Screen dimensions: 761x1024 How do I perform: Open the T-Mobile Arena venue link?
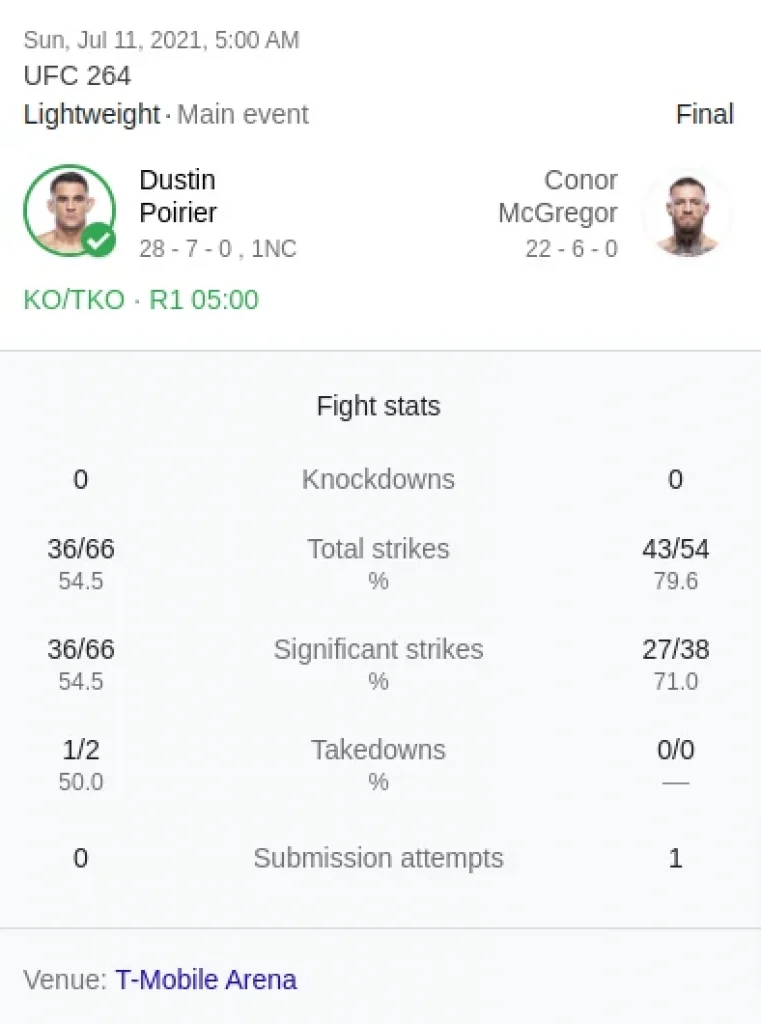click(x=206, y=980)
